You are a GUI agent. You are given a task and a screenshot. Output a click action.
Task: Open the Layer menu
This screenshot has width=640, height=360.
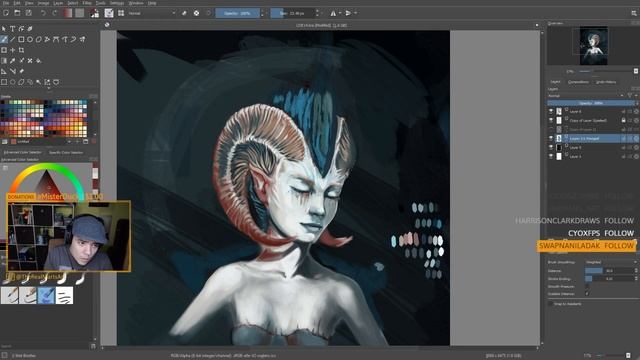coord(58,3)
